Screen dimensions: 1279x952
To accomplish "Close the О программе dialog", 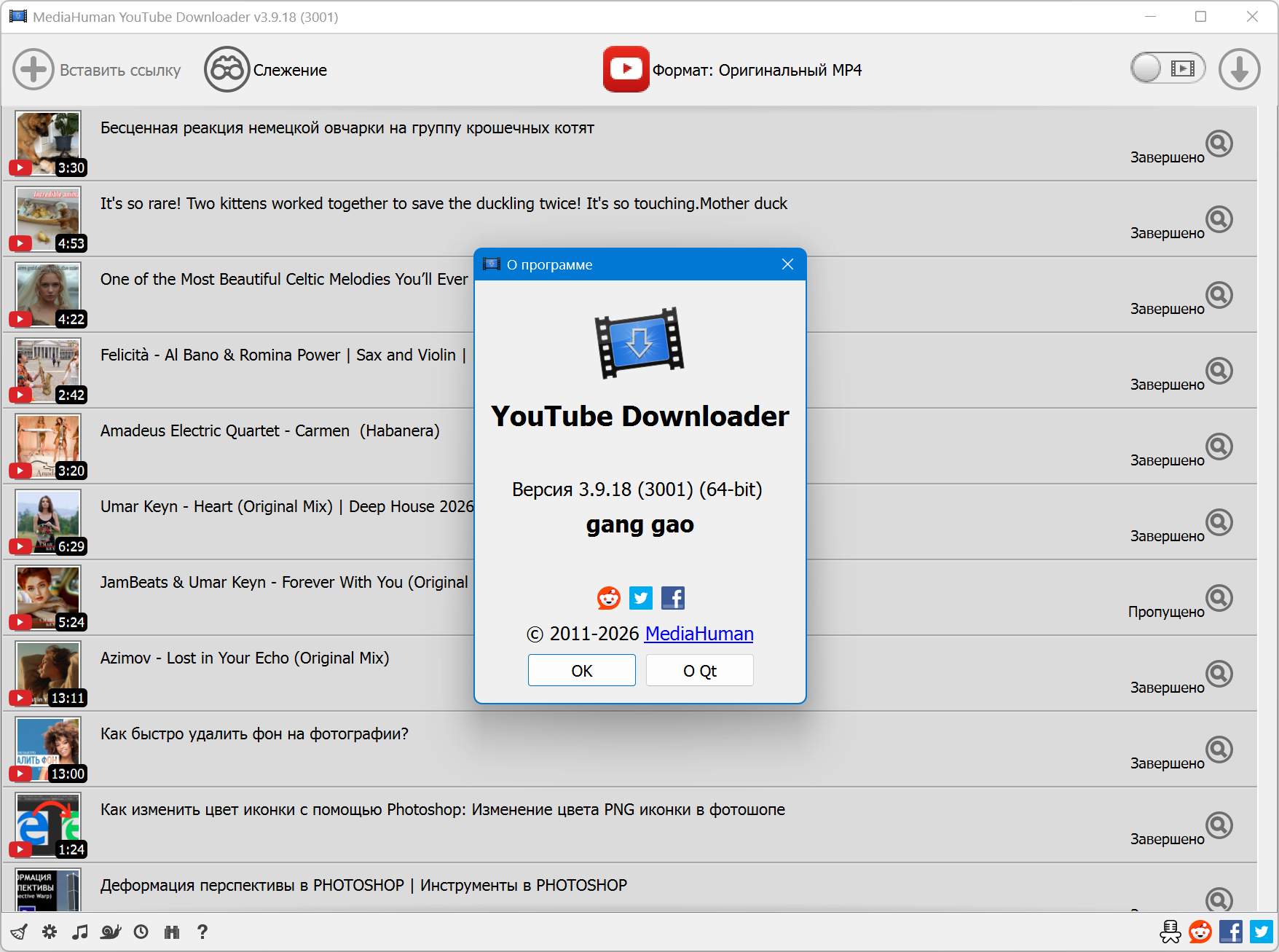I will tap(787, 264).
